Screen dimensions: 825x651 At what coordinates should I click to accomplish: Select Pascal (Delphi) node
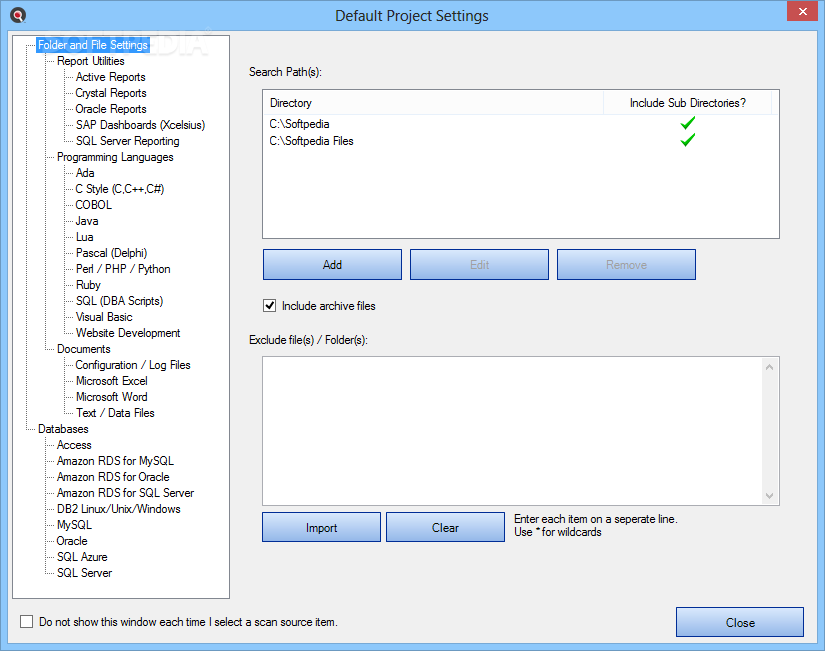coord(111,253)
